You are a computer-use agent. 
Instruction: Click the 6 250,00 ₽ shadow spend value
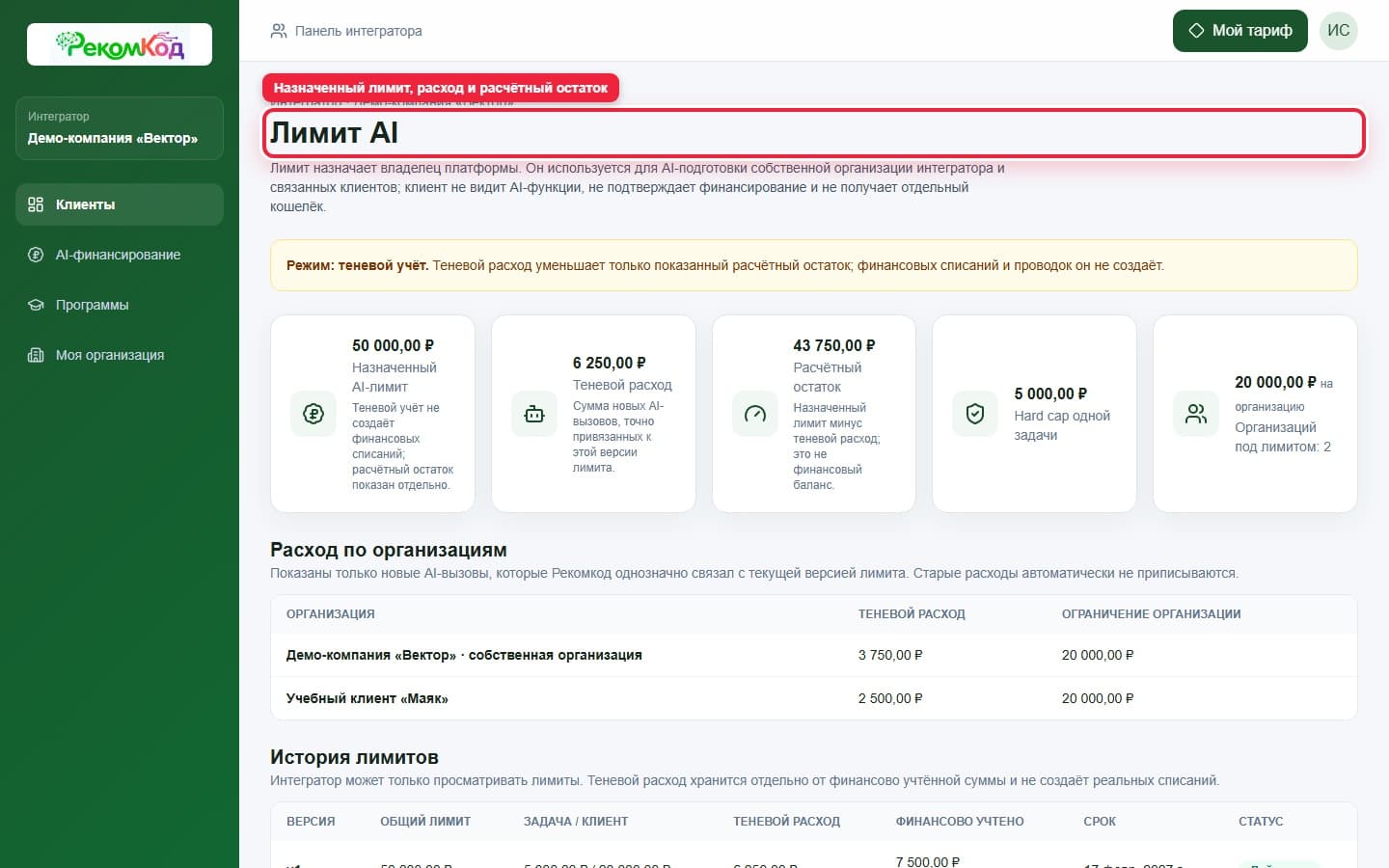click(x=610, y=363)
